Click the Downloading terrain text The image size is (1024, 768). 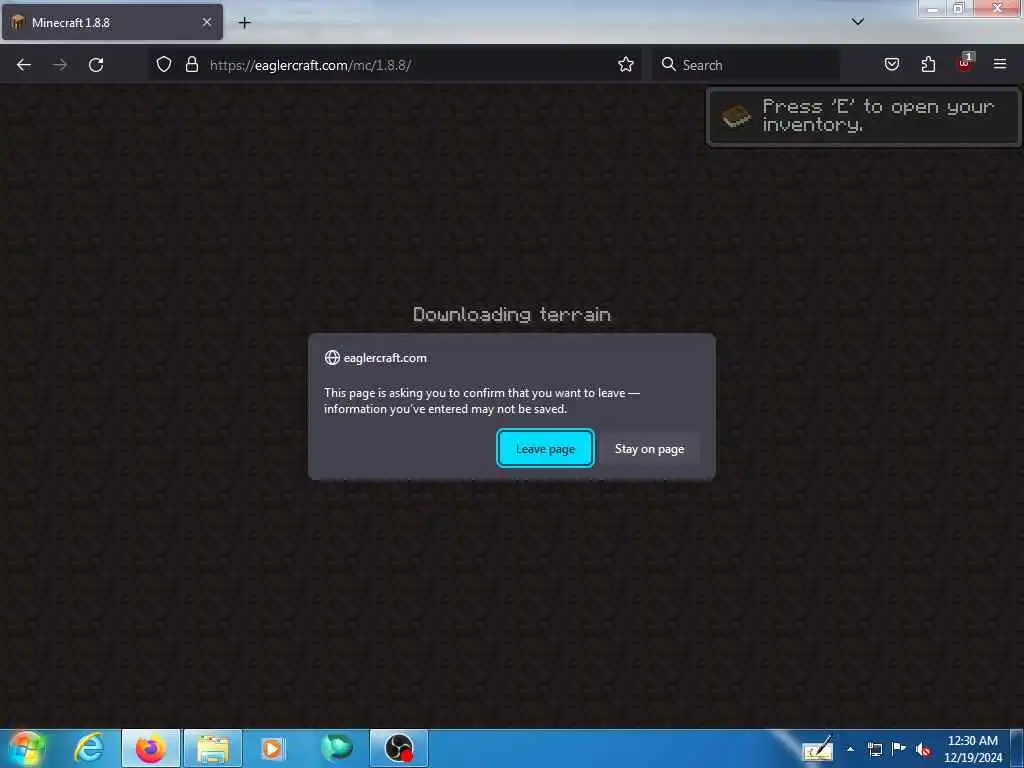(512, 314)
